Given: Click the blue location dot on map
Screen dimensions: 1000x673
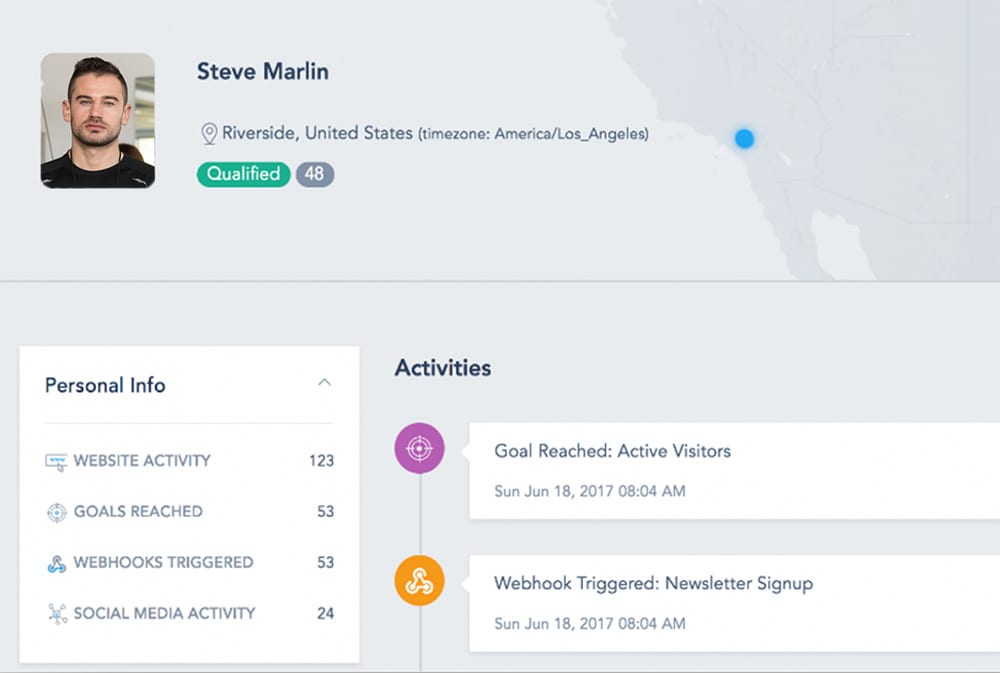Looking at the screenshot, I should [744, 138].
